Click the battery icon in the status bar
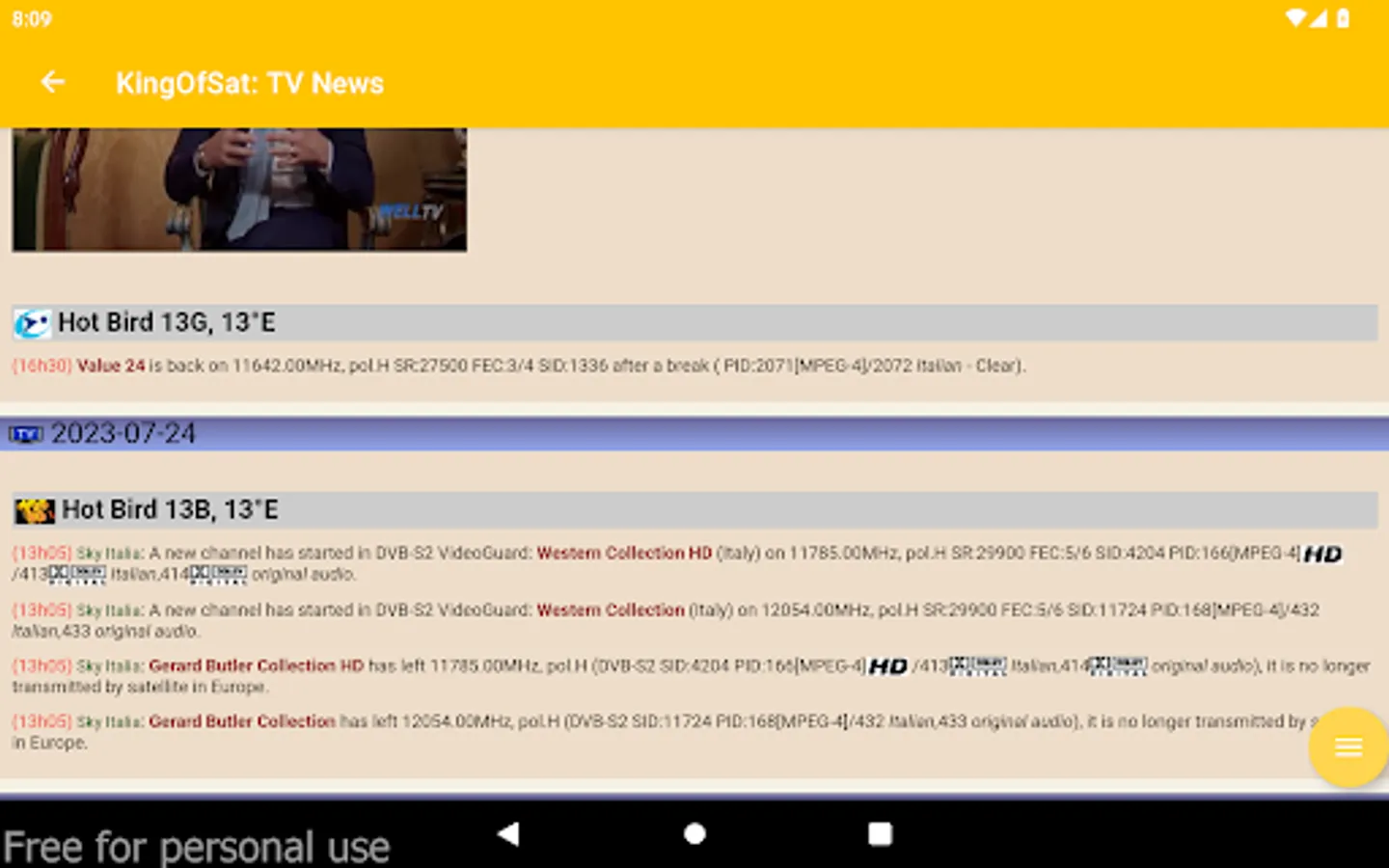Screen dimensions: 1389x868 click(1343, 18)
